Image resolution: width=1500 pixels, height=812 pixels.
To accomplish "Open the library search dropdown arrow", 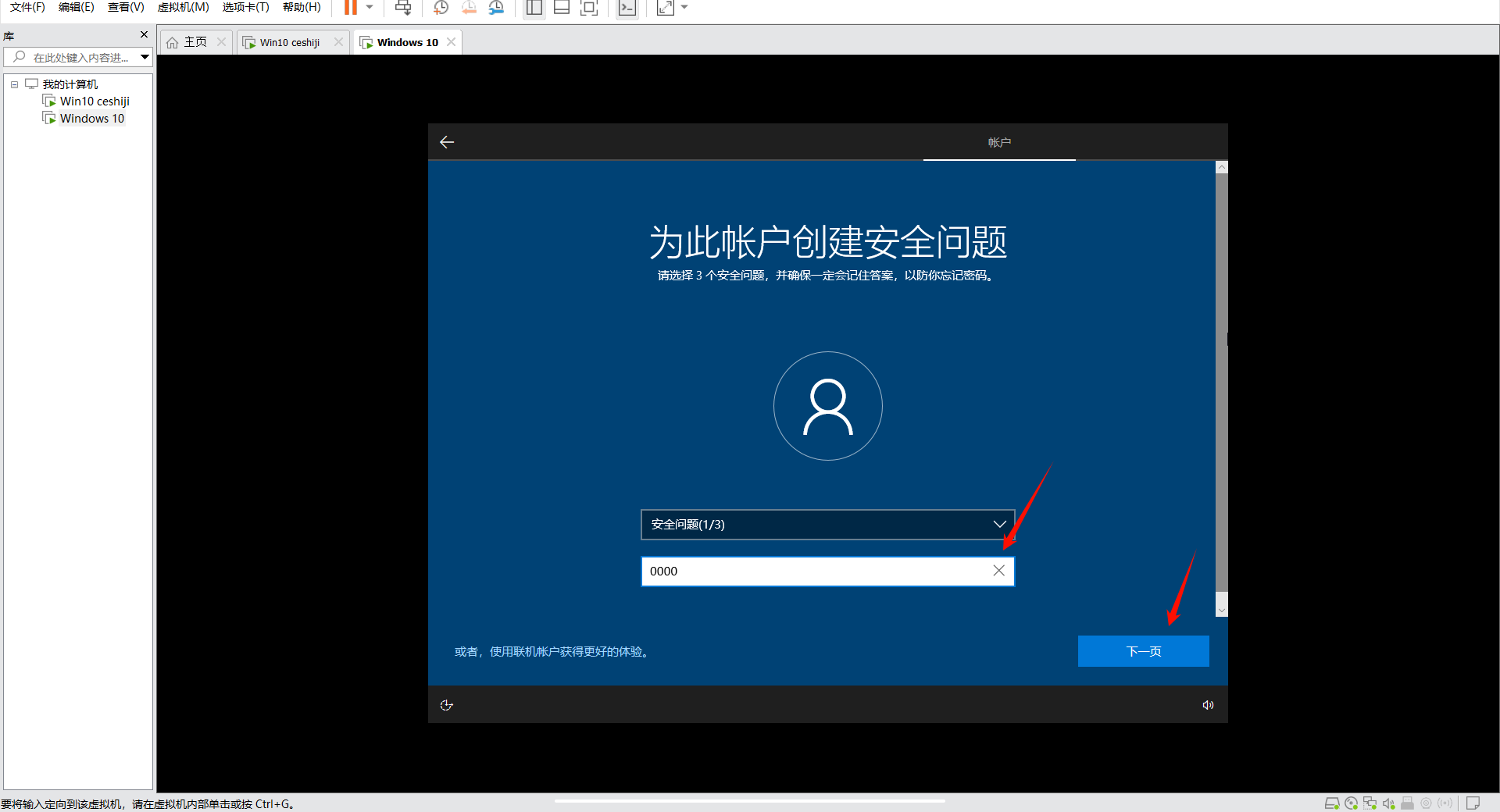I will pos(145,57).
